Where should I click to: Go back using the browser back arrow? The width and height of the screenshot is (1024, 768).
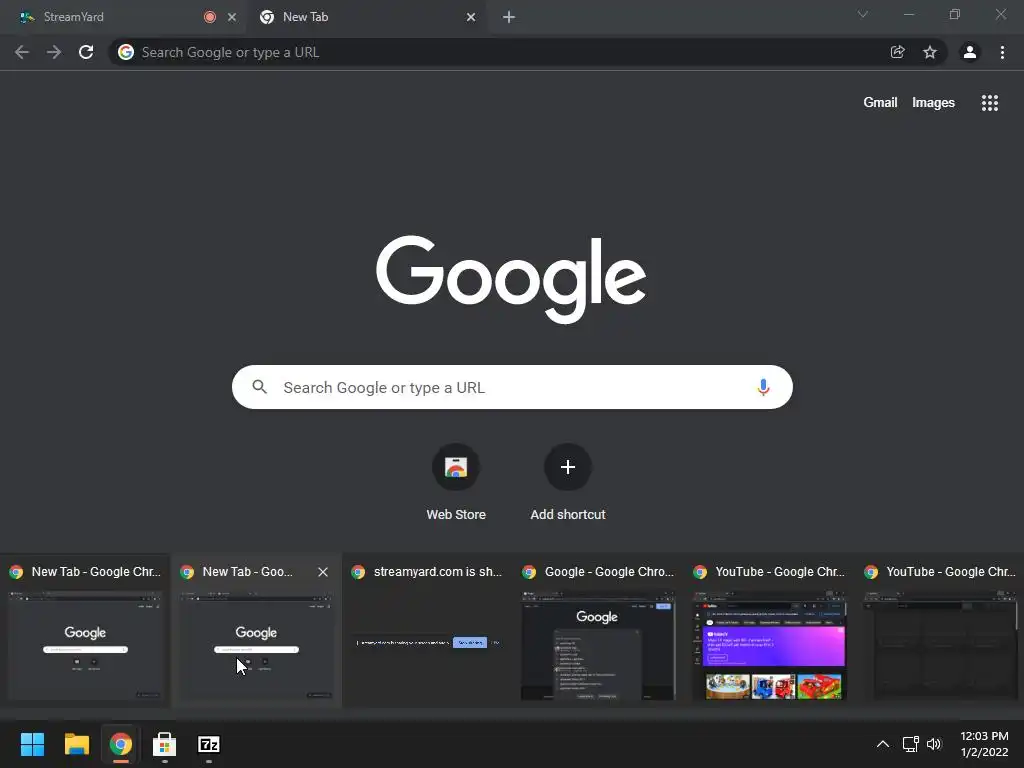coord(22,52)
